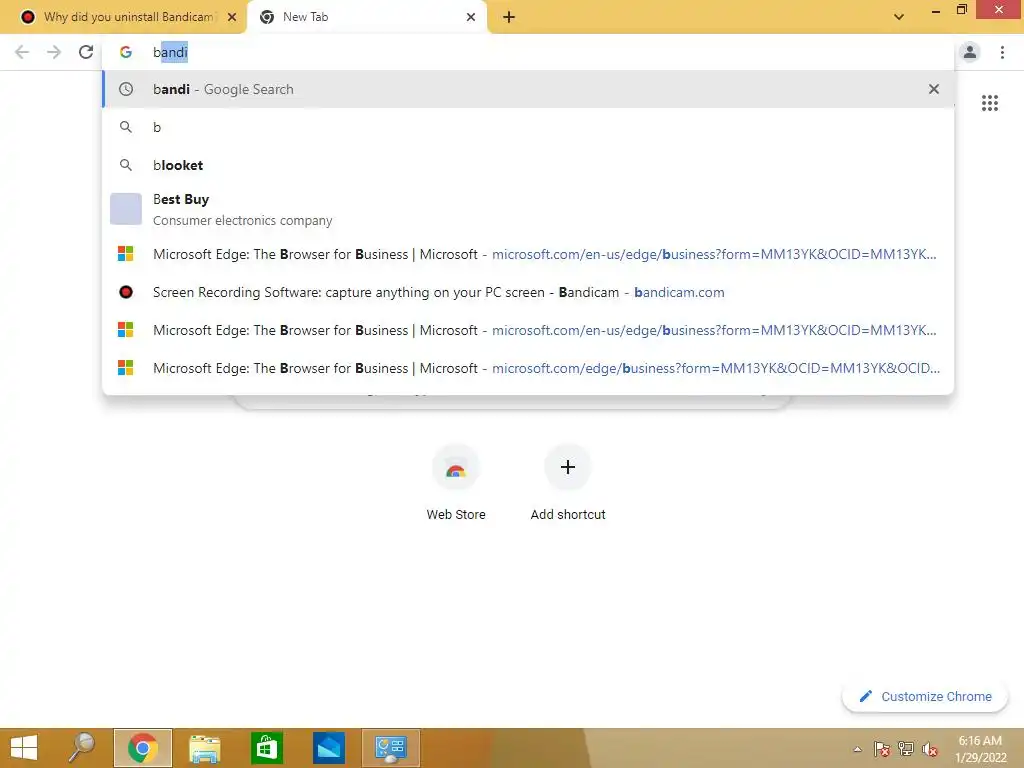Open the Chrome profile avatar icon
This screenshot has width=1024, height=768.
tap(970, 52)
